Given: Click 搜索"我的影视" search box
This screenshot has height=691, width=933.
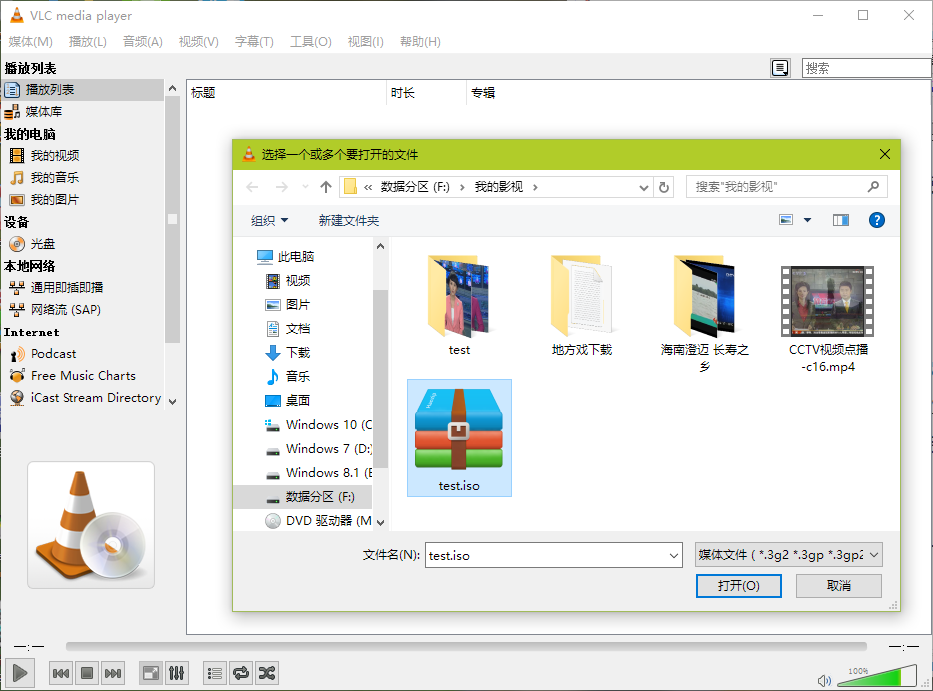Looking at the screenshot, I should [787, 187].
